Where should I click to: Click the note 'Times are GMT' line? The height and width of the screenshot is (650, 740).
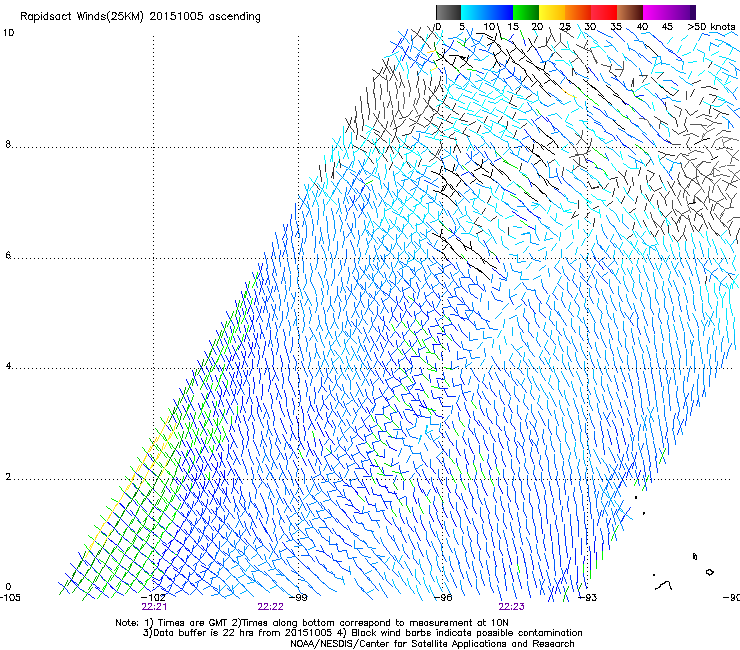312,623
